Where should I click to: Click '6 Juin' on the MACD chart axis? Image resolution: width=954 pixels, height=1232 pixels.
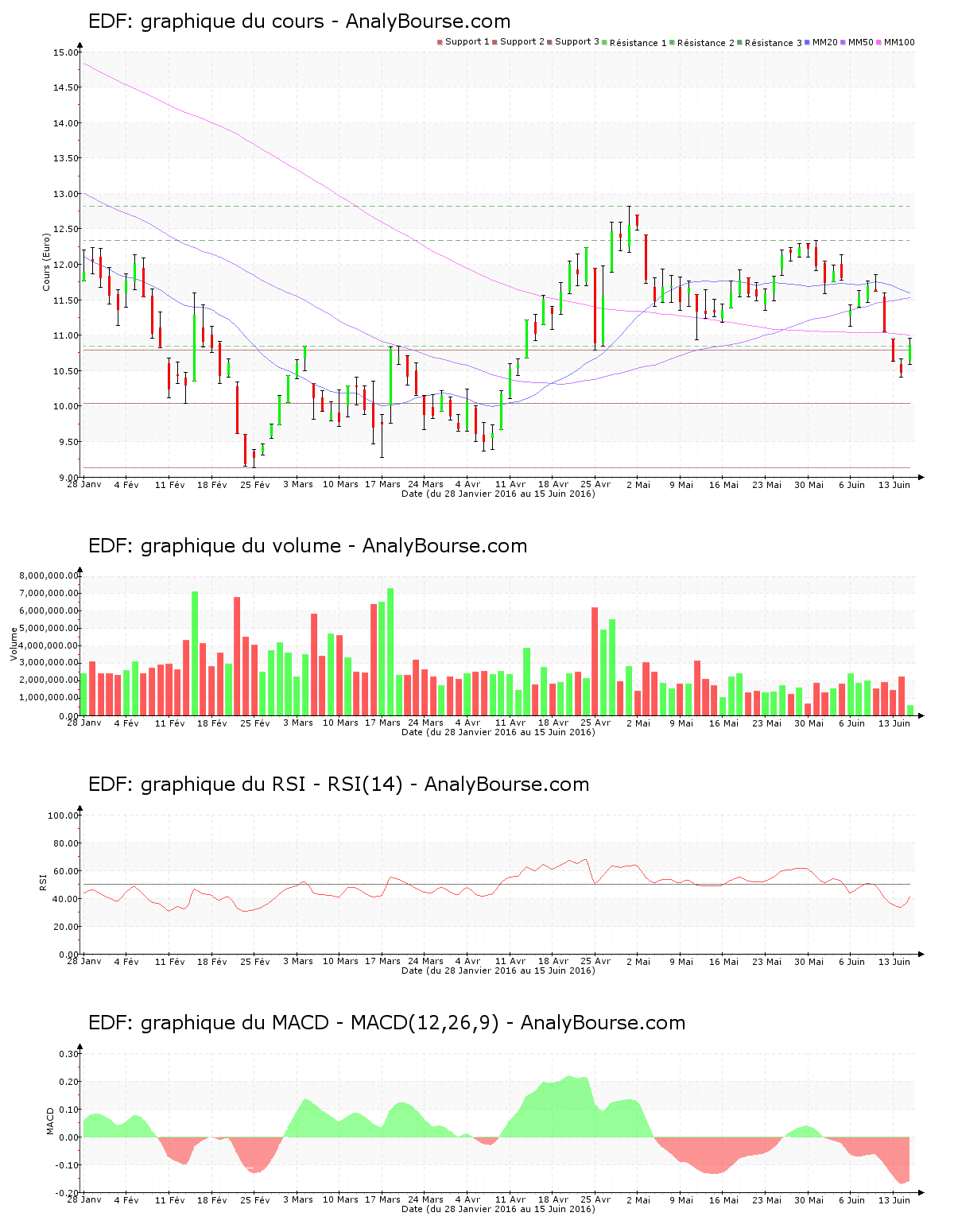pos(851,1200)
